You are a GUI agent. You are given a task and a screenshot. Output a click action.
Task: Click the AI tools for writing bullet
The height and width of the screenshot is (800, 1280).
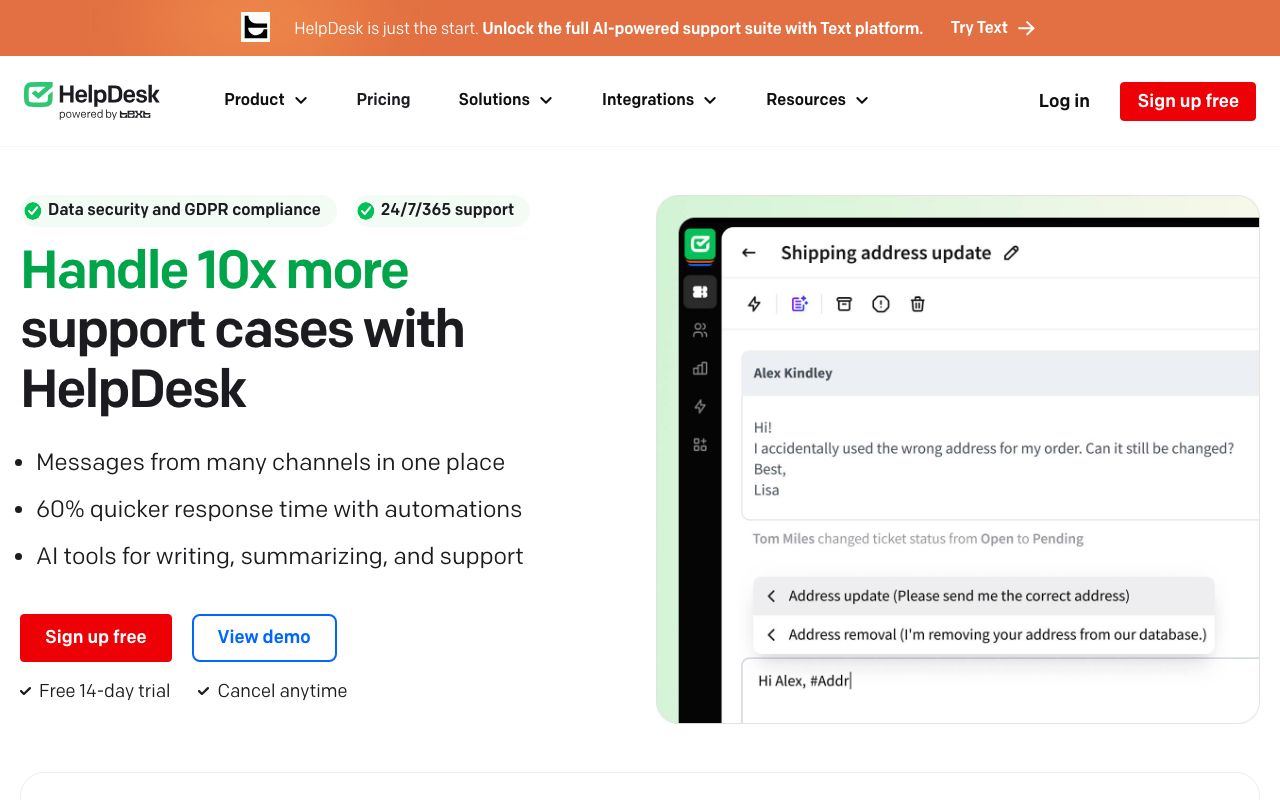click(x=280, y=556)
